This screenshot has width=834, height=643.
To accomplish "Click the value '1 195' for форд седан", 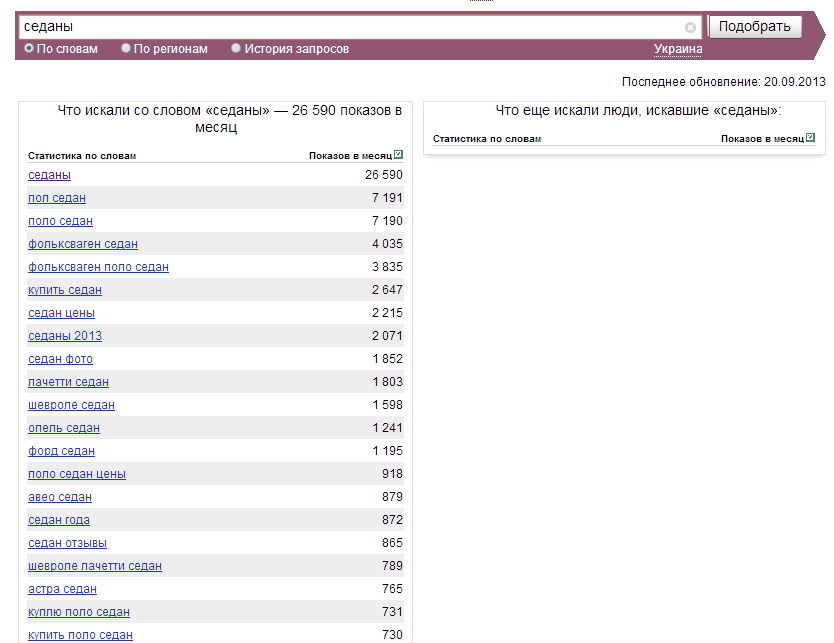I will click(x=388, y=451).
